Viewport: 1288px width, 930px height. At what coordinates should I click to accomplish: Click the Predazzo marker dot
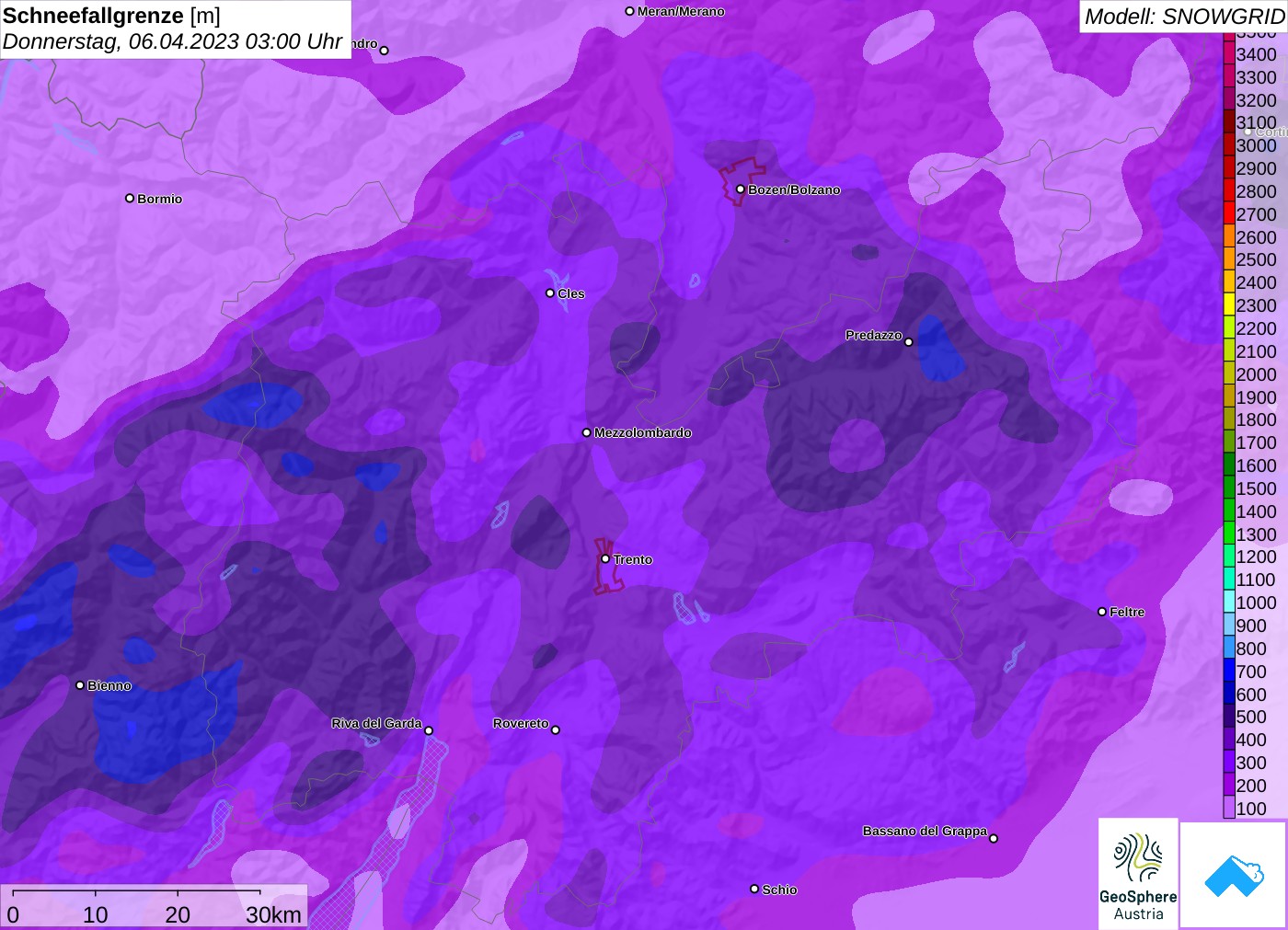[x=909, y=342]
